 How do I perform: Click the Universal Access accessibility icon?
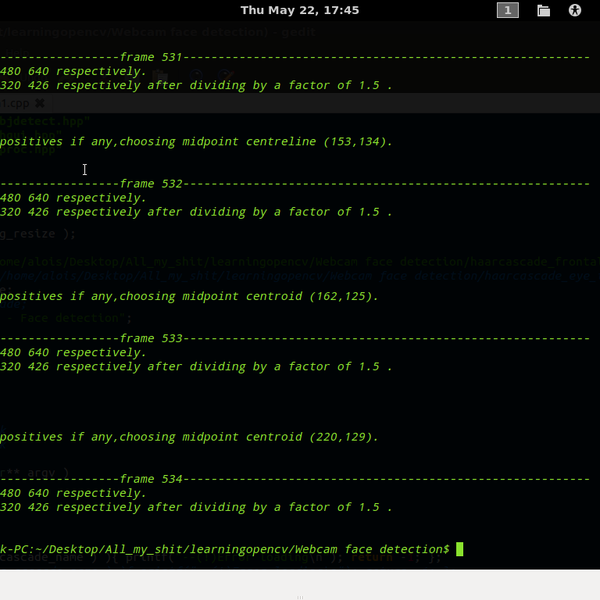pos(575,11)
